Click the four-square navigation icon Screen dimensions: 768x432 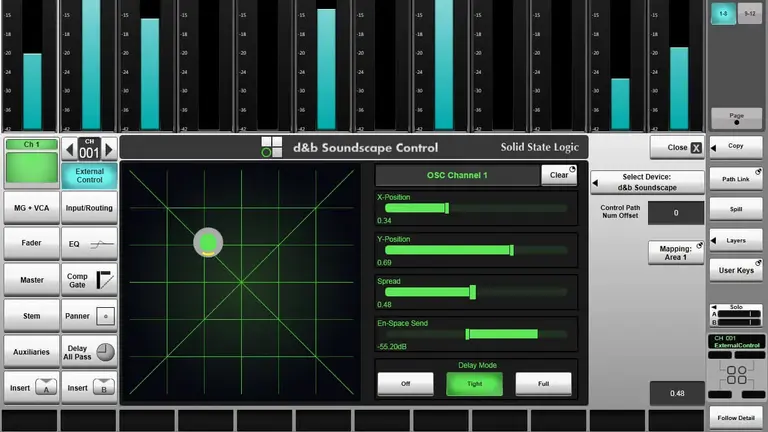click(x=736, y=376)
